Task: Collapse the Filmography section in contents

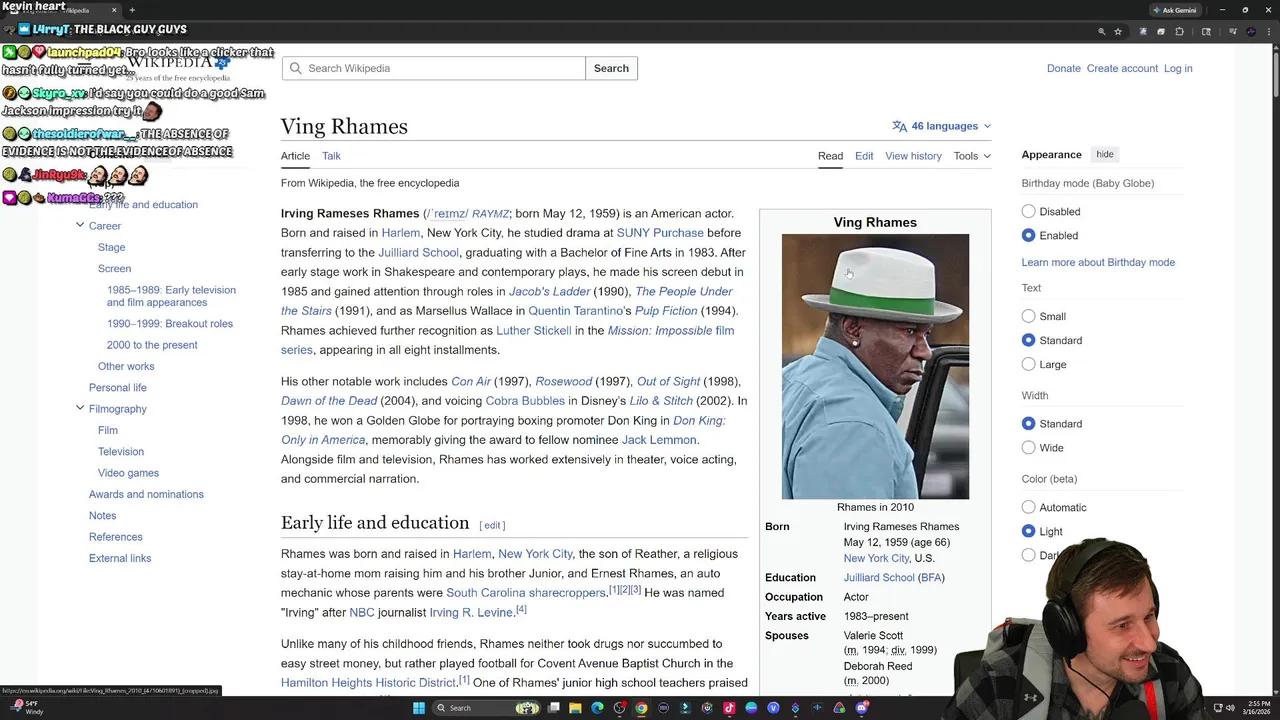Action: (80, 408)
